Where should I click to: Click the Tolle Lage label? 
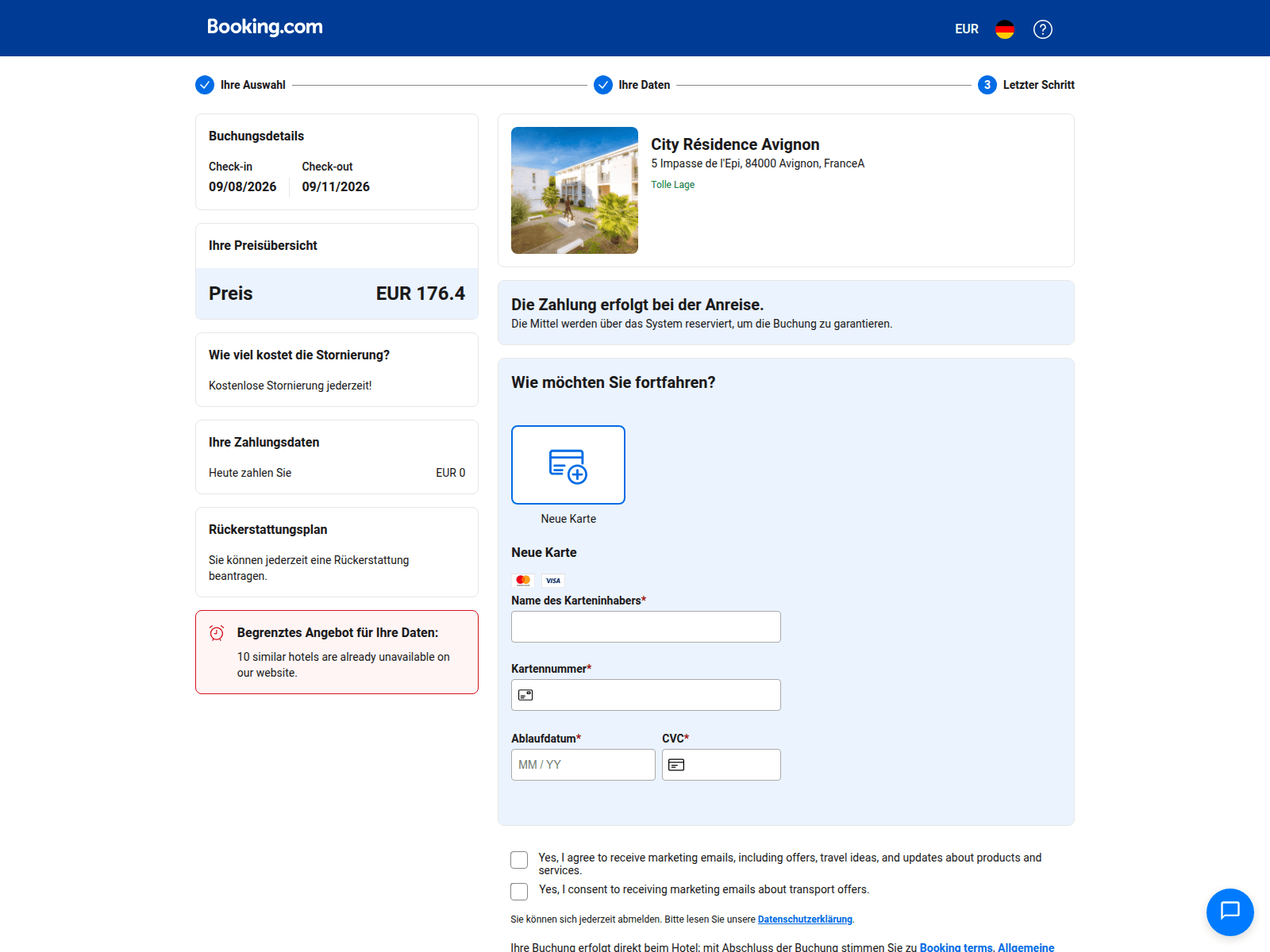tap(672, 184)
